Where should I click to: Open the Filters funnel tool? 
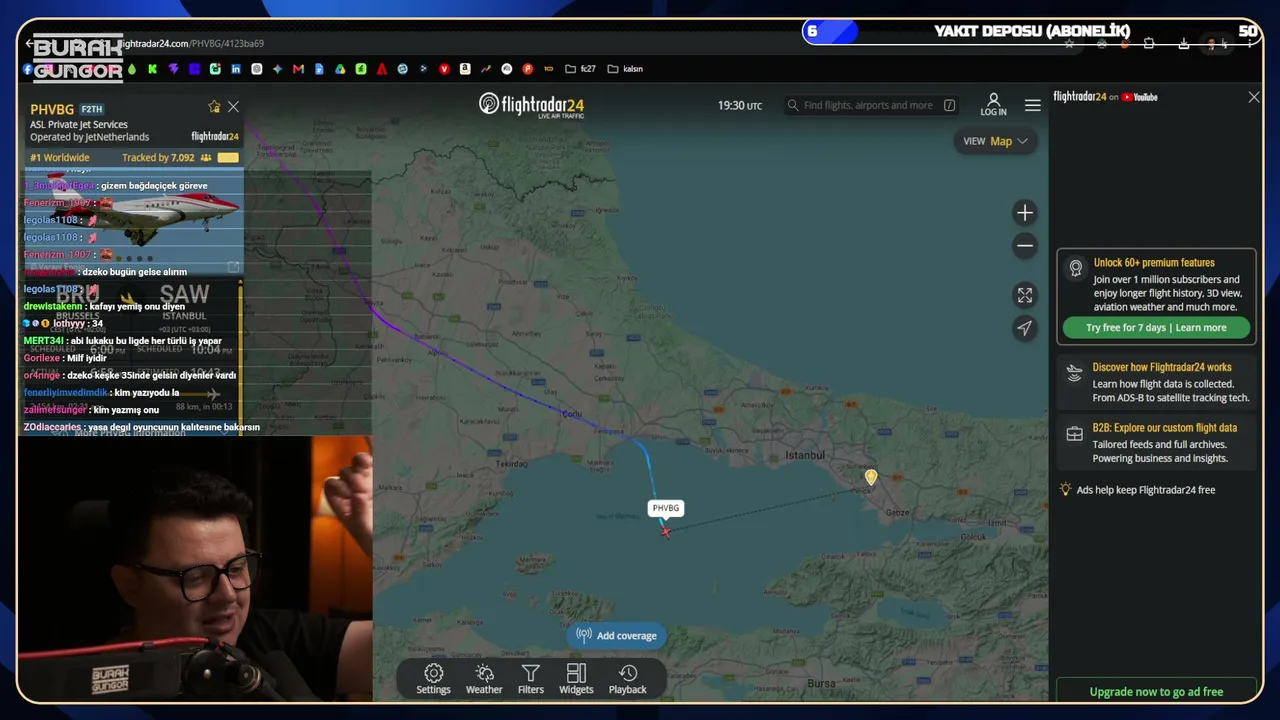[x=531, y=679]
